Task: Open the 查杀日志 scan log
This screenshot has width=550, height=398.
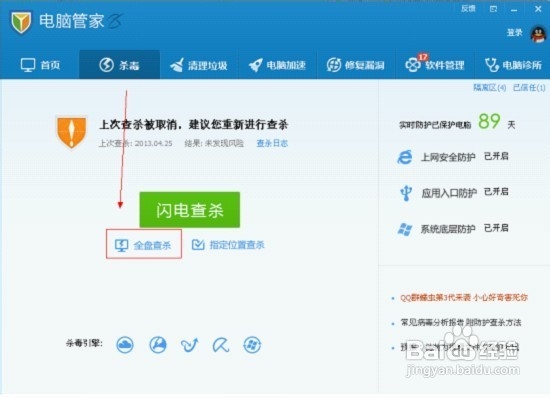Action: tap(272, 143)
